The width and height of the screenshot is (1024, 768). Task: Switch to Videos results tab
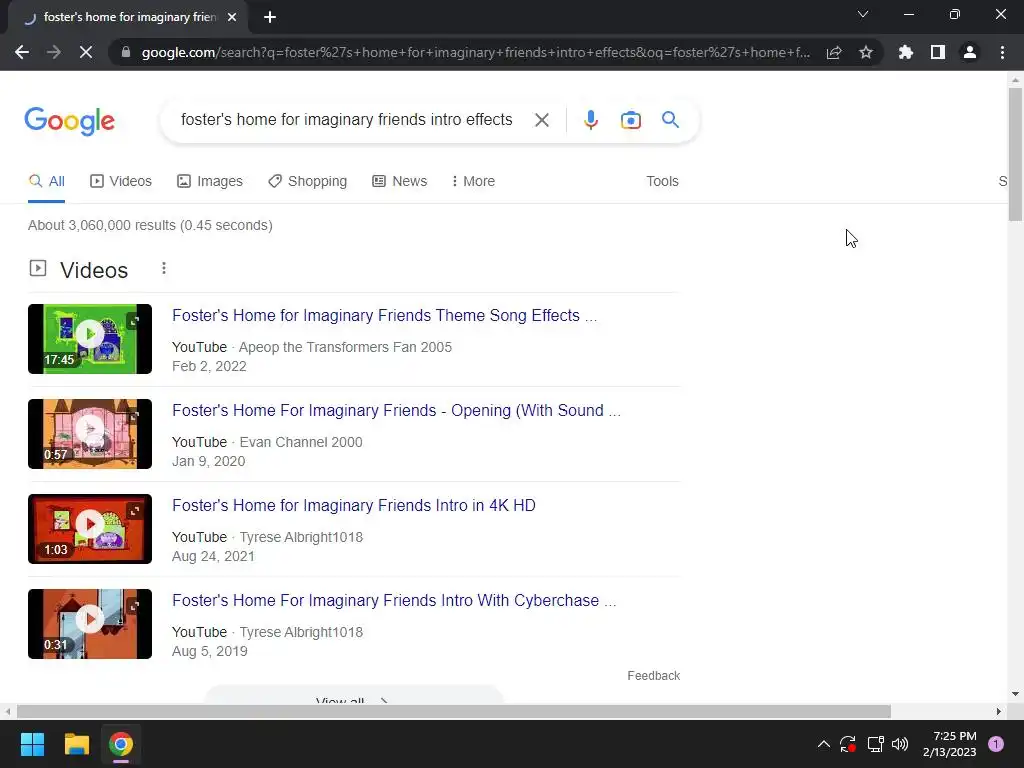click(121, 182)
